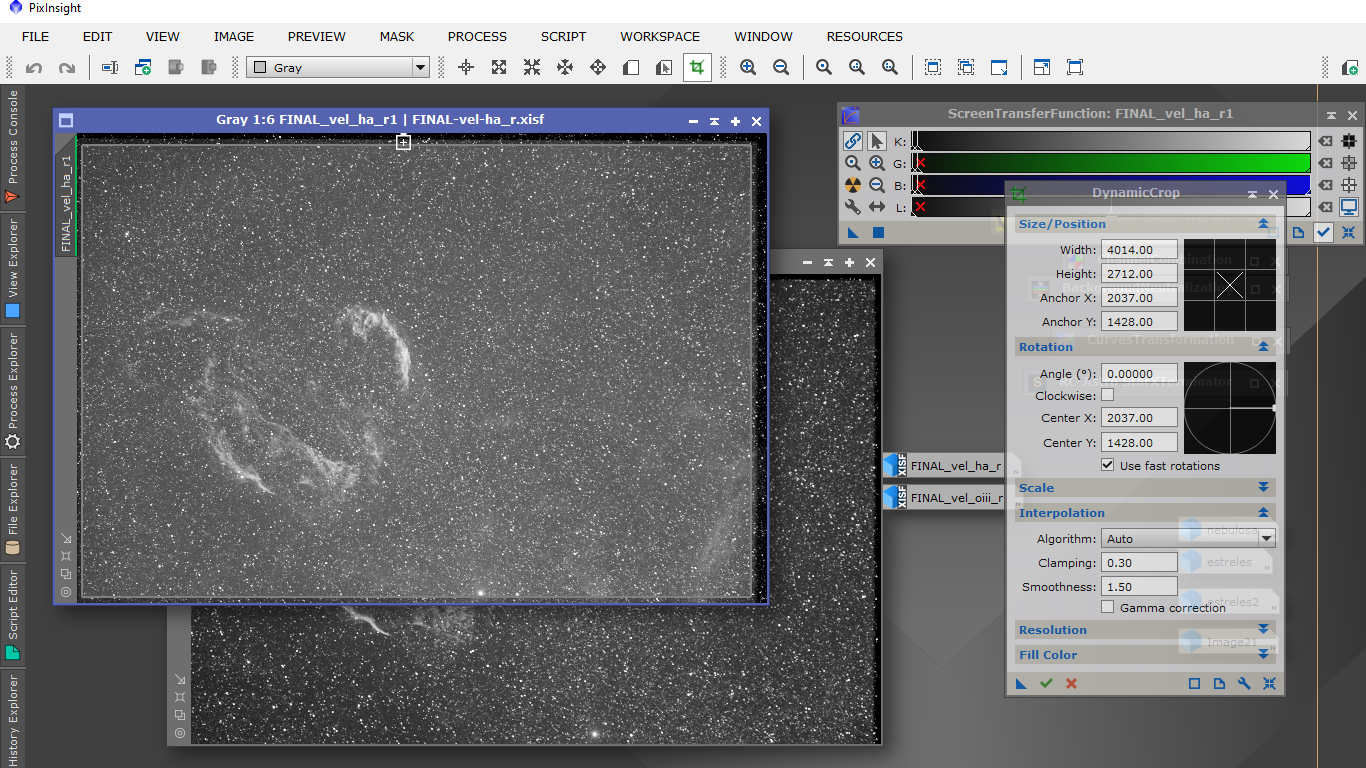Click DynamicCrop documentation page icon
This screenshot has width=1366, height=768.
click(1219, 684)
